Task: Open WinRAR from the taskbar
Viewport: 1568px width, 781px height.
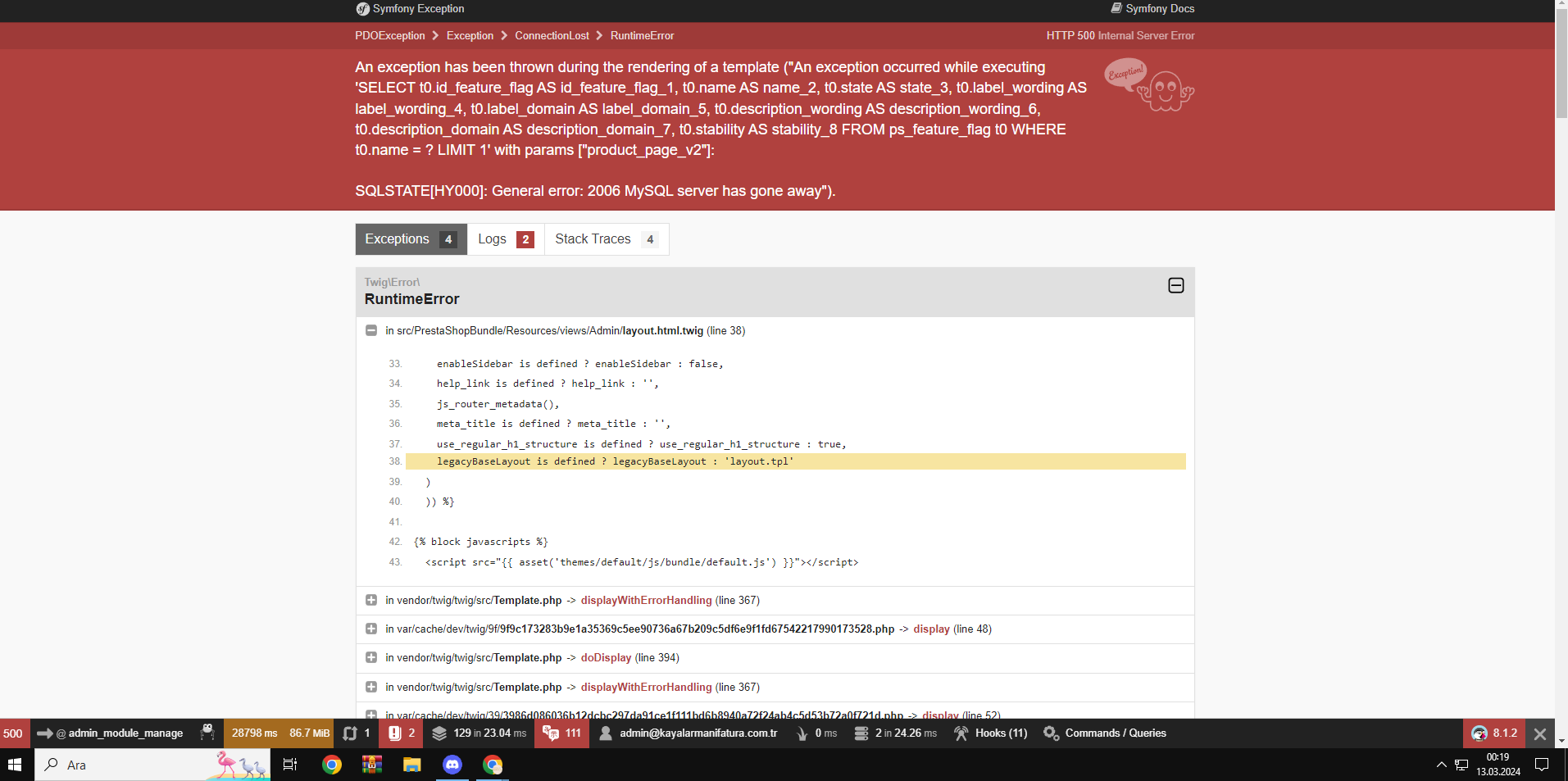Action: (x=372, y=765)
